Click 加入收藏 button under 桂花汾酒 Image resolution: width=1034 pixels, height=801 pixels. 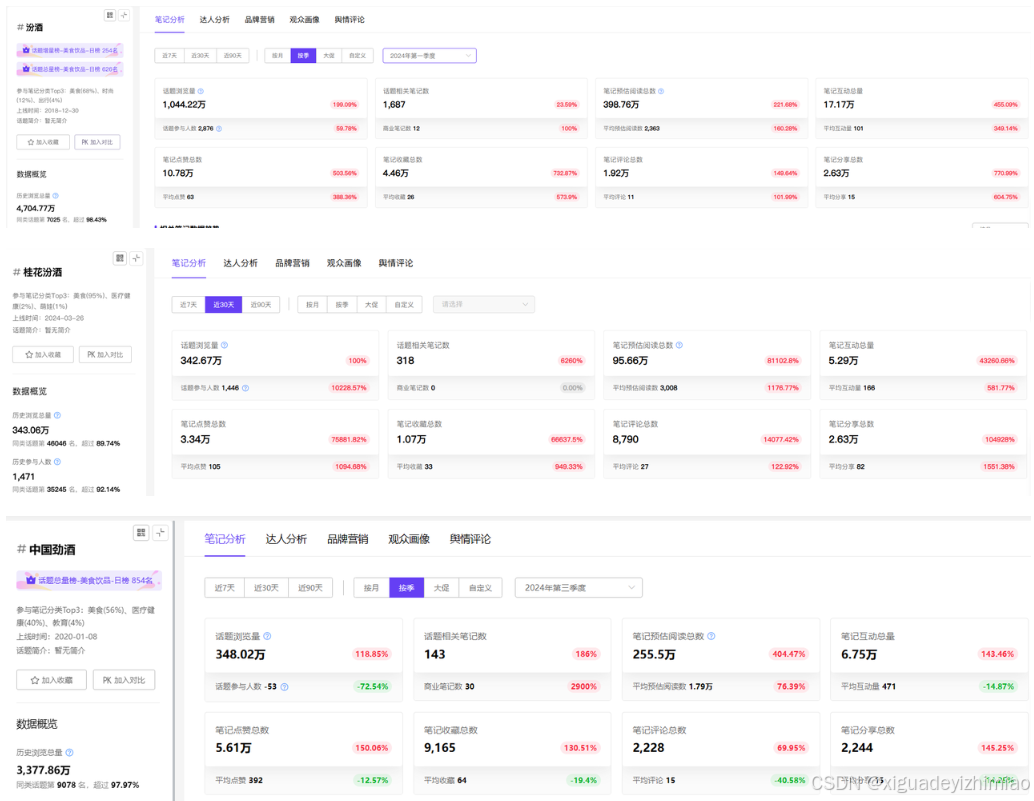point(43,355)
